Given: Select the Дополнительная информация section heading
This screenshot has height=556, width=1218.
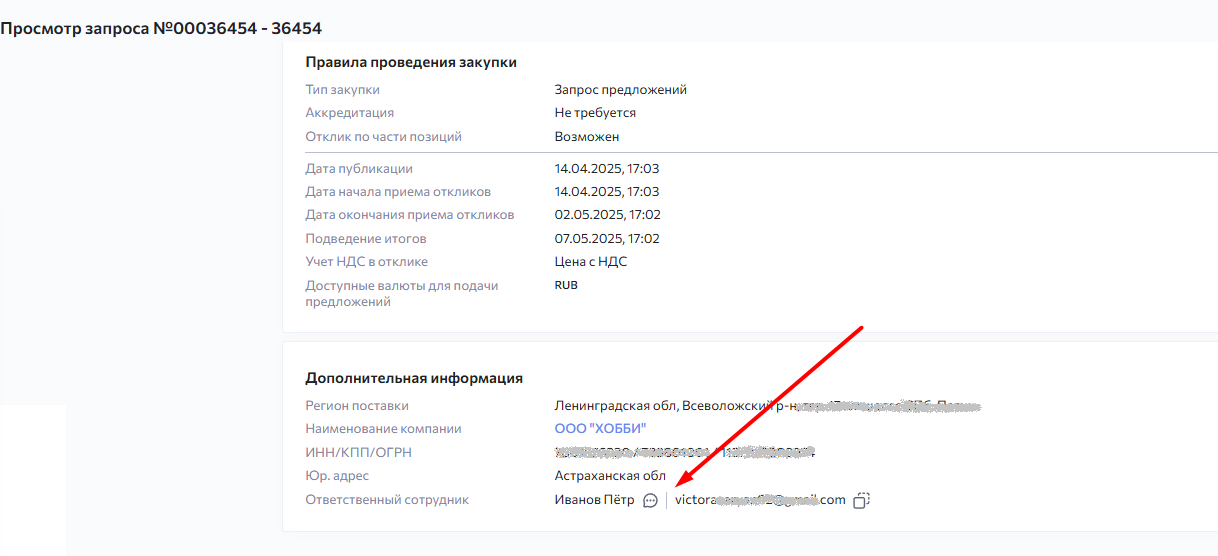Looking at the screenshot, I should 414,378.
